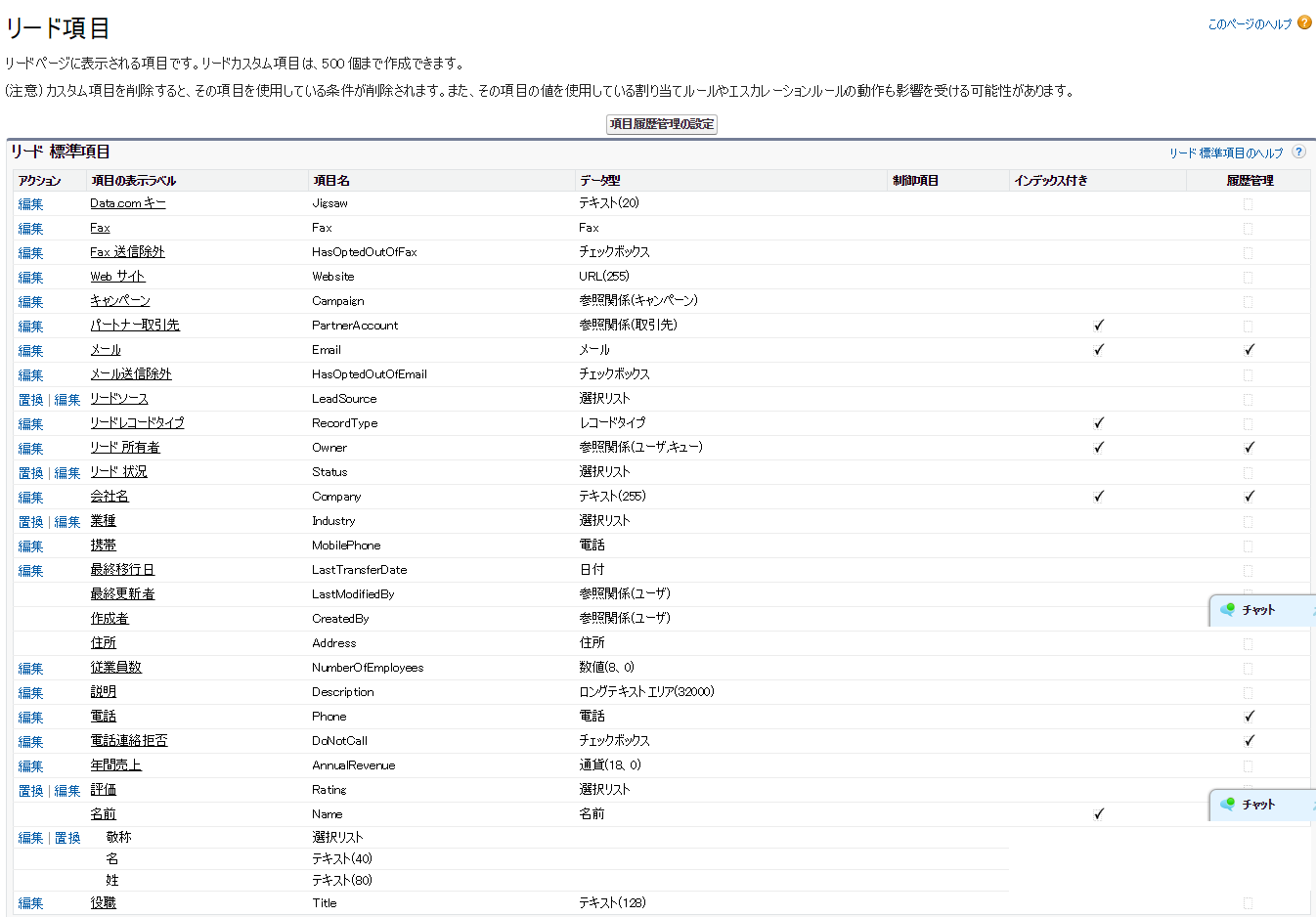
Task: Click the HasOptedOutOfEmail field name
Action: 370,374
